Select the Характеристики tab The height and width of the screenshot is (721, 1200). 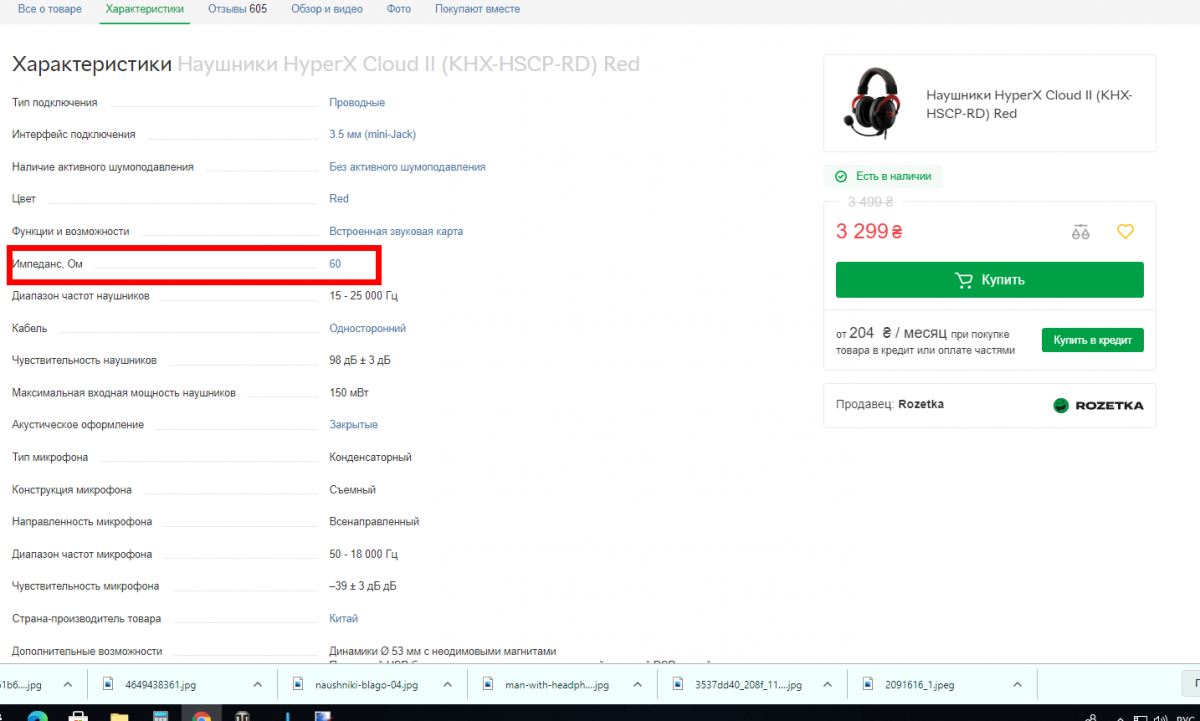tap(145, 9)
